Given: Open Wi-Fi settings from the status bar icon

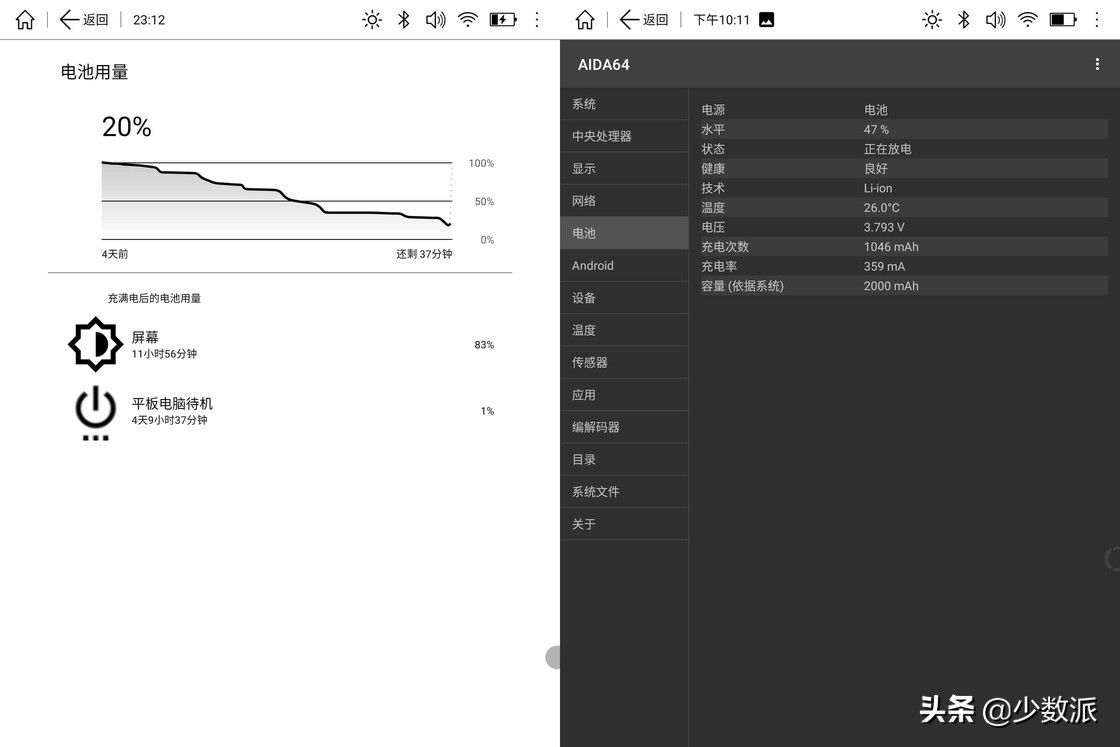Looking at the screenshot, I should (468, 19).
